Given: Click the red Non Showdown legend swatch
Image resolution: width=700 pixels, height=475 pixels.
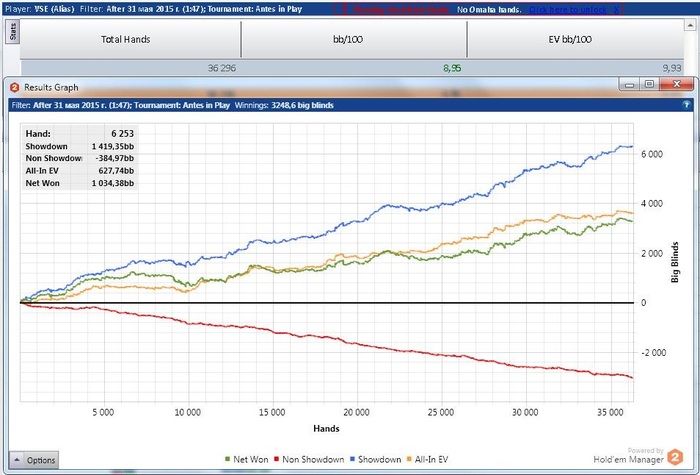Looking at the screenshot, I should (x=276, y=459).
